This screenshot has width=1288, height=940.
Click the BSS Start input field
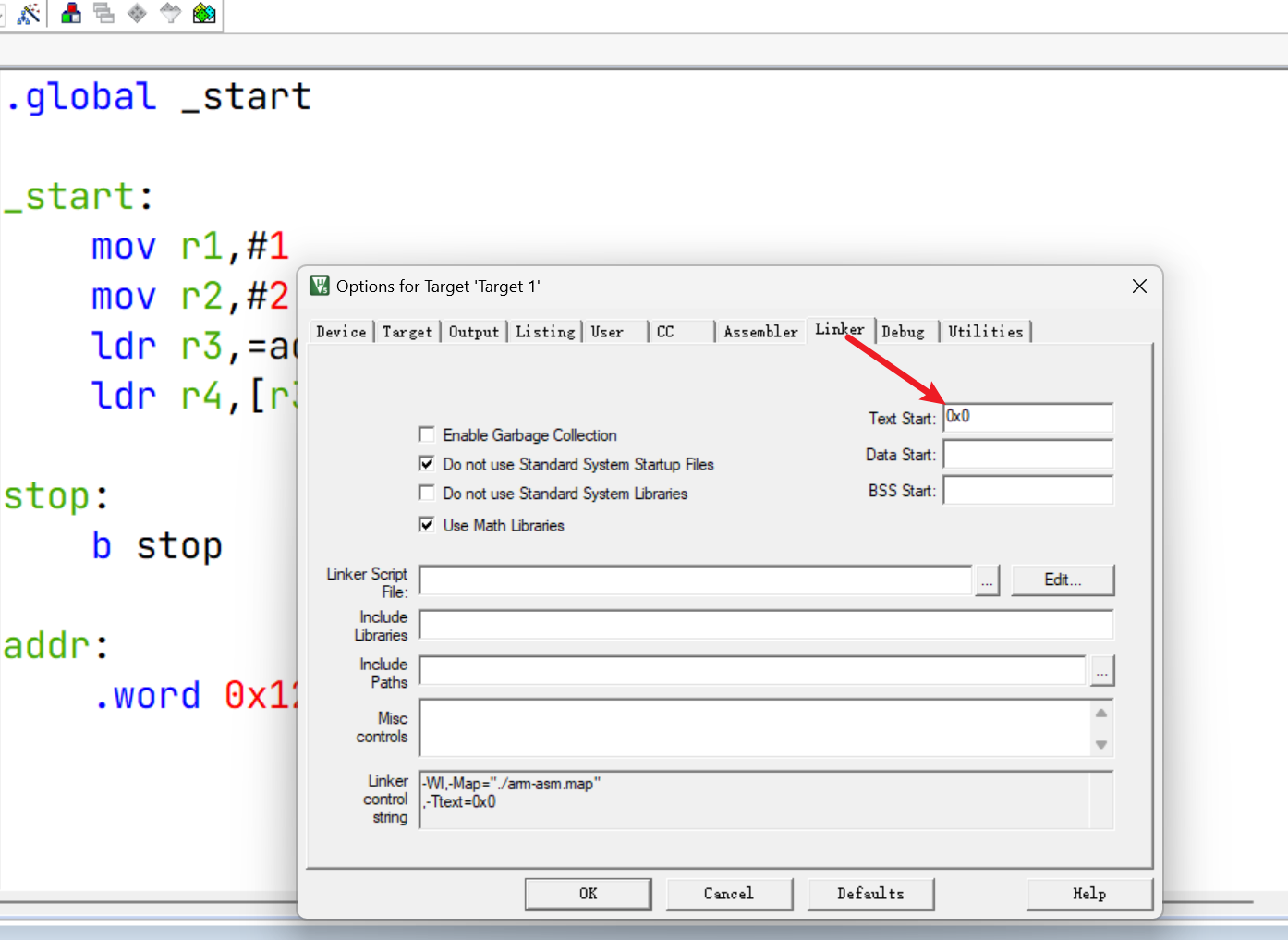tap(1027, 490)
